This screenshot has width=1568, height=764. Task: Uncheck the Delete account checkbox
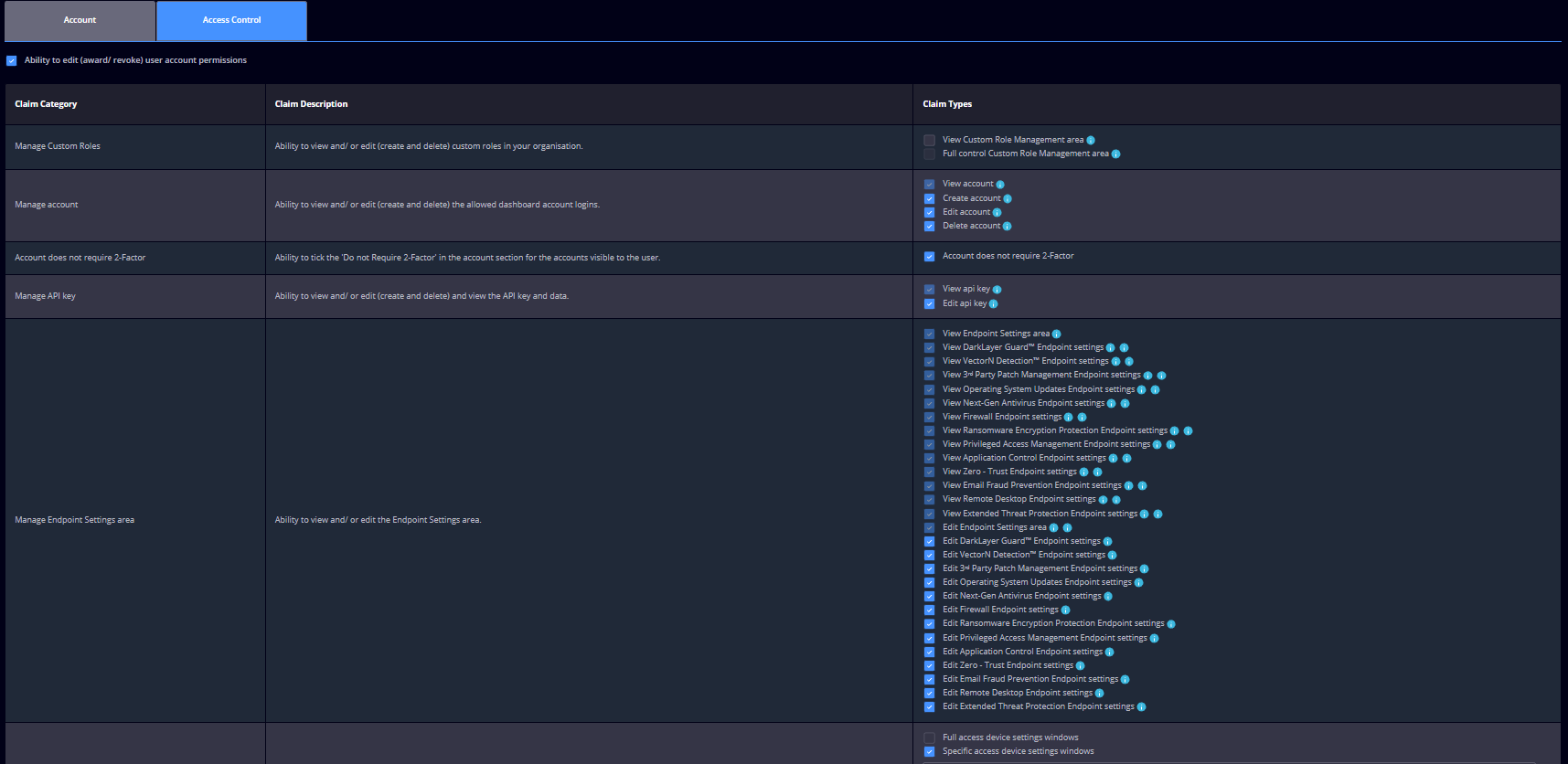click(x=929, y=227)
